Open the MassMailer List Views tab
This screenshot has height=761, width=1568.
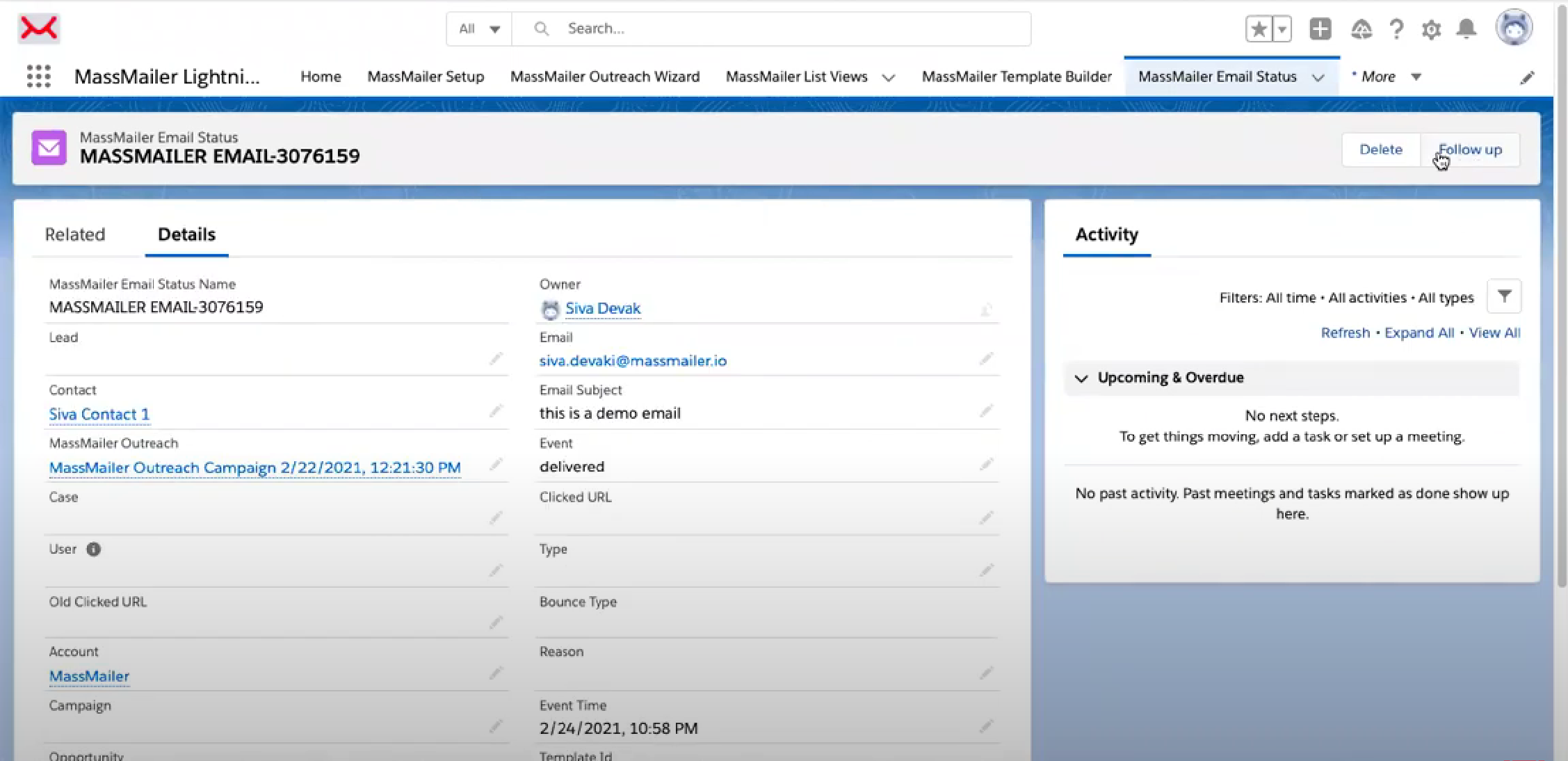(x=797, y=77)
